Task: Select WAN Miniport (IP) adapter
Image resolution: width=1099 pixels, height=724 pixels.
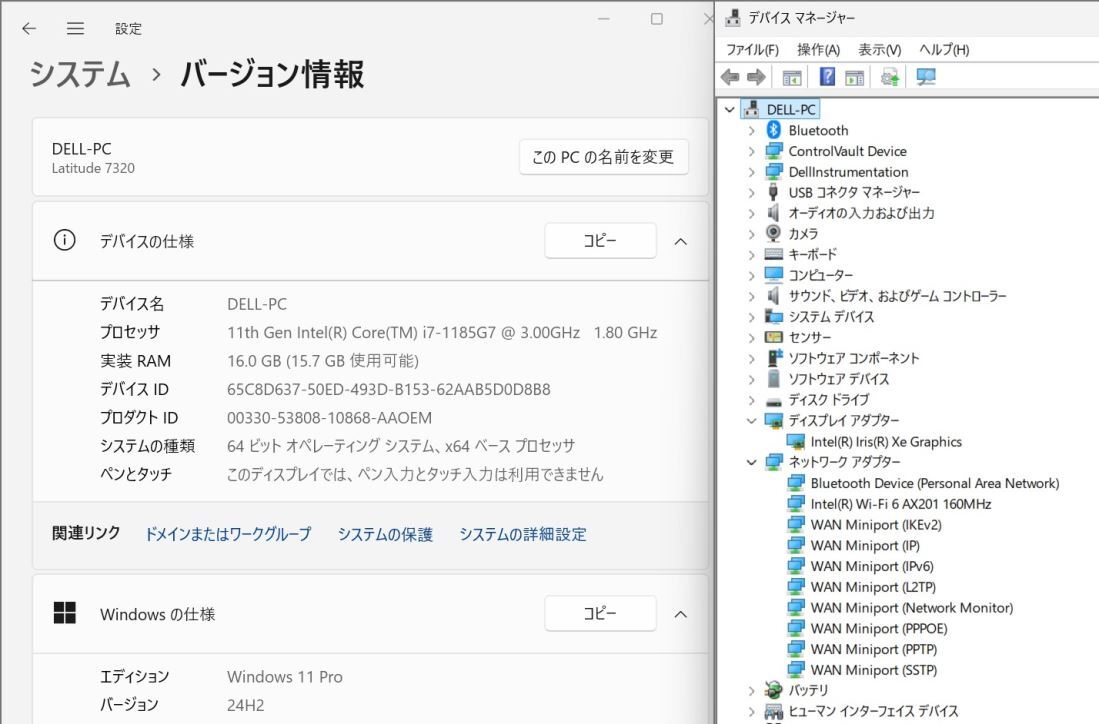Action: click(x=865, y=545)
